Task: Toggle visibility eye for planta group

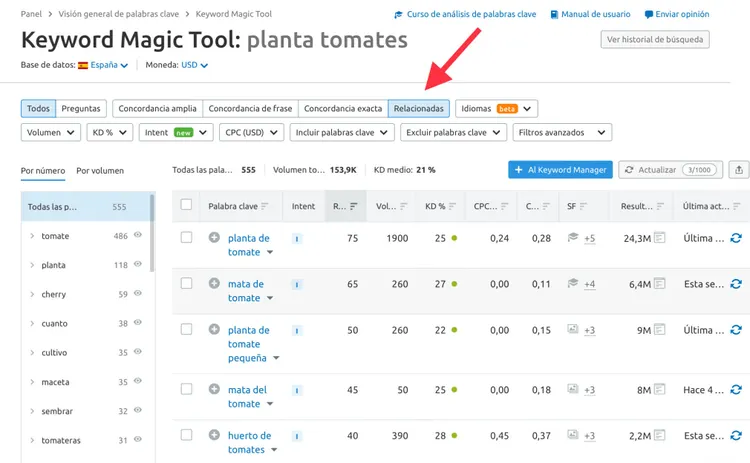Action: point(138,264)
